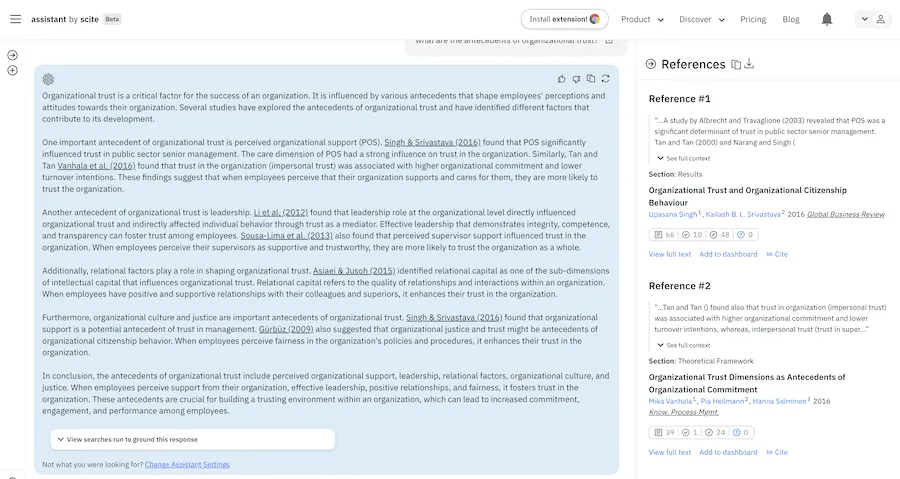
Task: Click contrasting count 0 in Reference #1
Action: tap(745, 235)
